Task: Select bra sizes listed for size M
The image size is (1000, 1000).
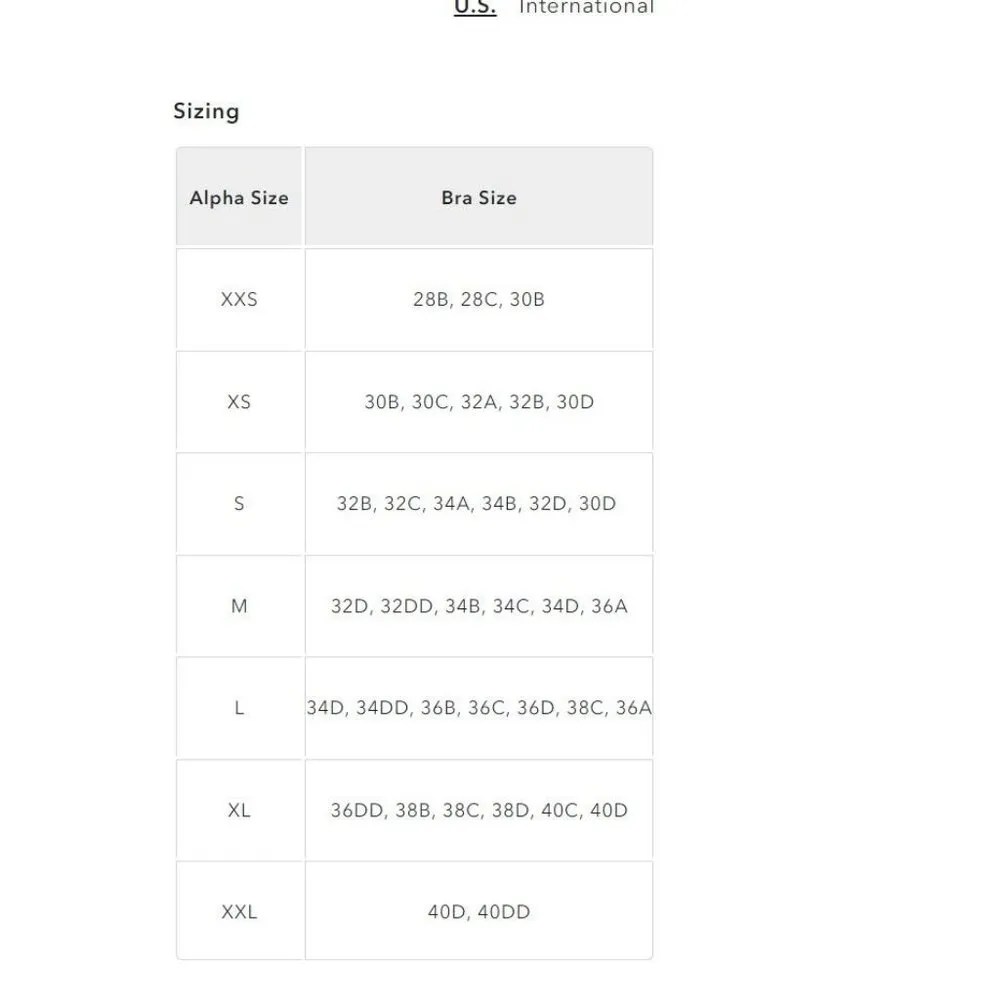Action: point(479,606)
